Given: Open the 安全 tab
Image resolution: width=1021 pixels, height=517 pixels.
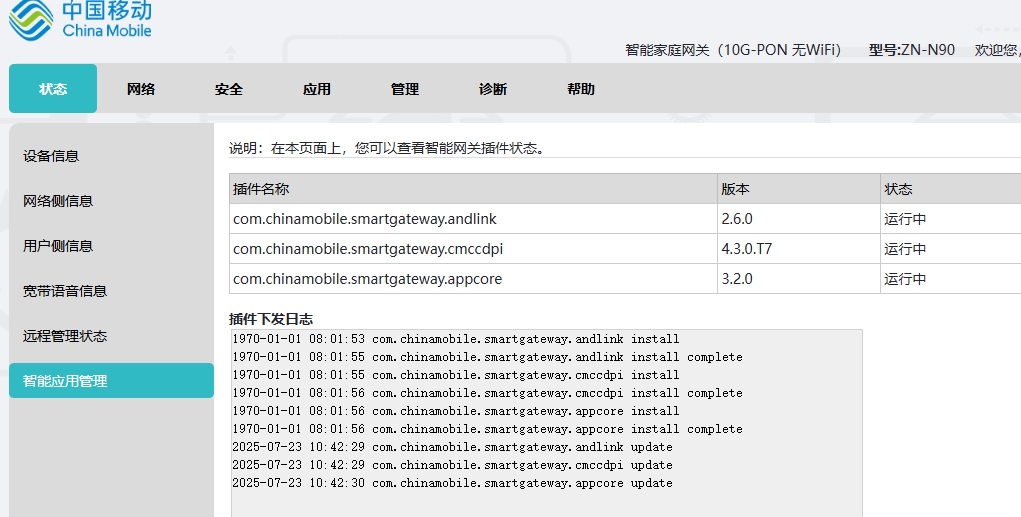Looking at the screenshot, I should pyautogui.click(x=229, y=89).
